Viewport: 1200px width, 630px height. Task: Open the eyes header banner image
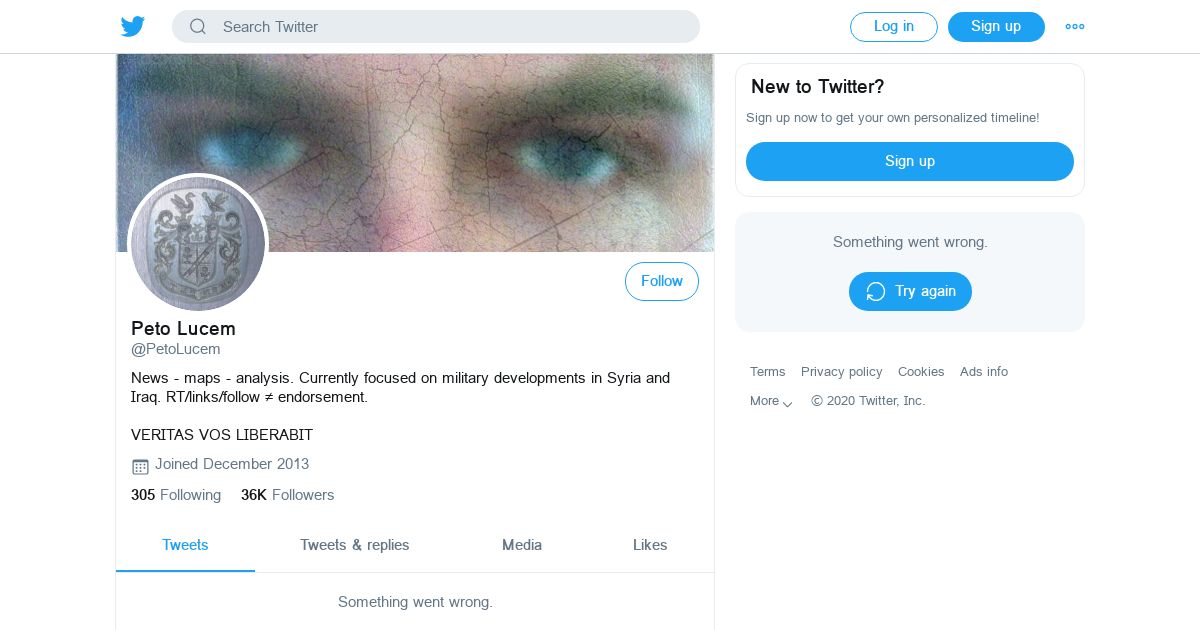tap(415, 152)
